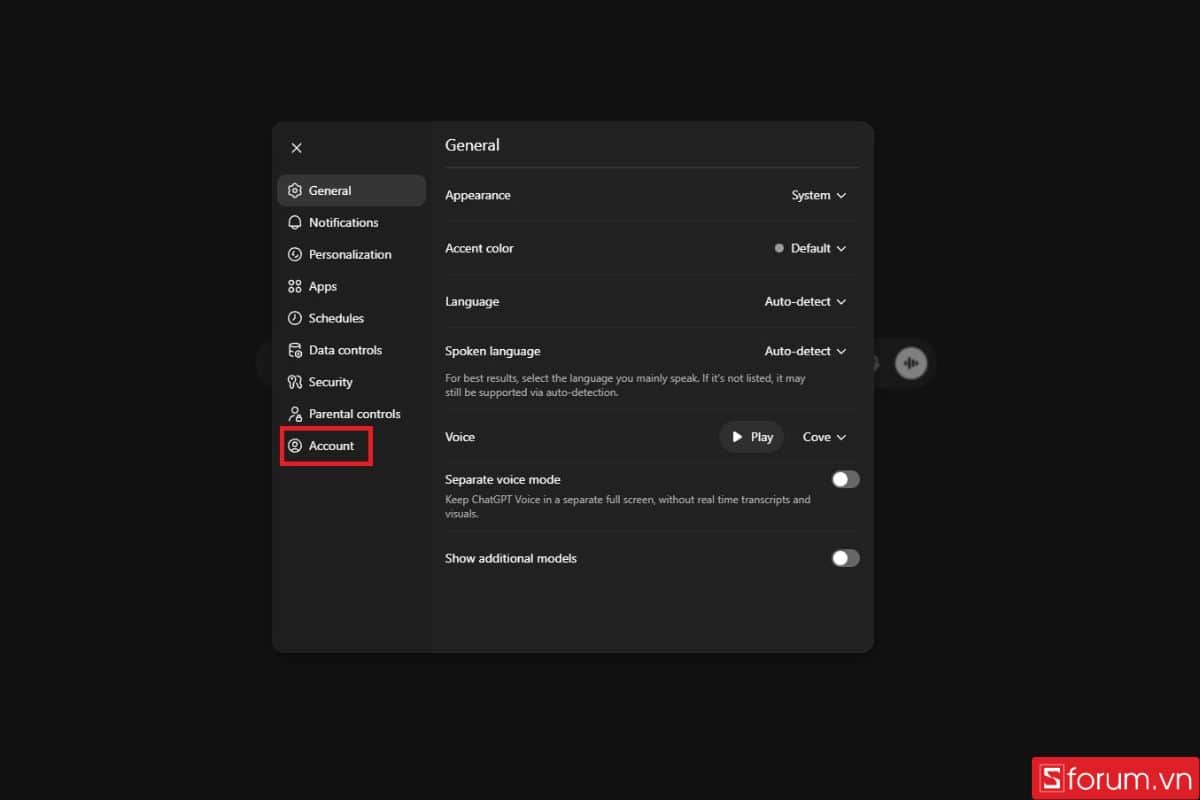Turn on Show additional models
Viewport: 1200px width, 800px height.
[x=845, y=558]
